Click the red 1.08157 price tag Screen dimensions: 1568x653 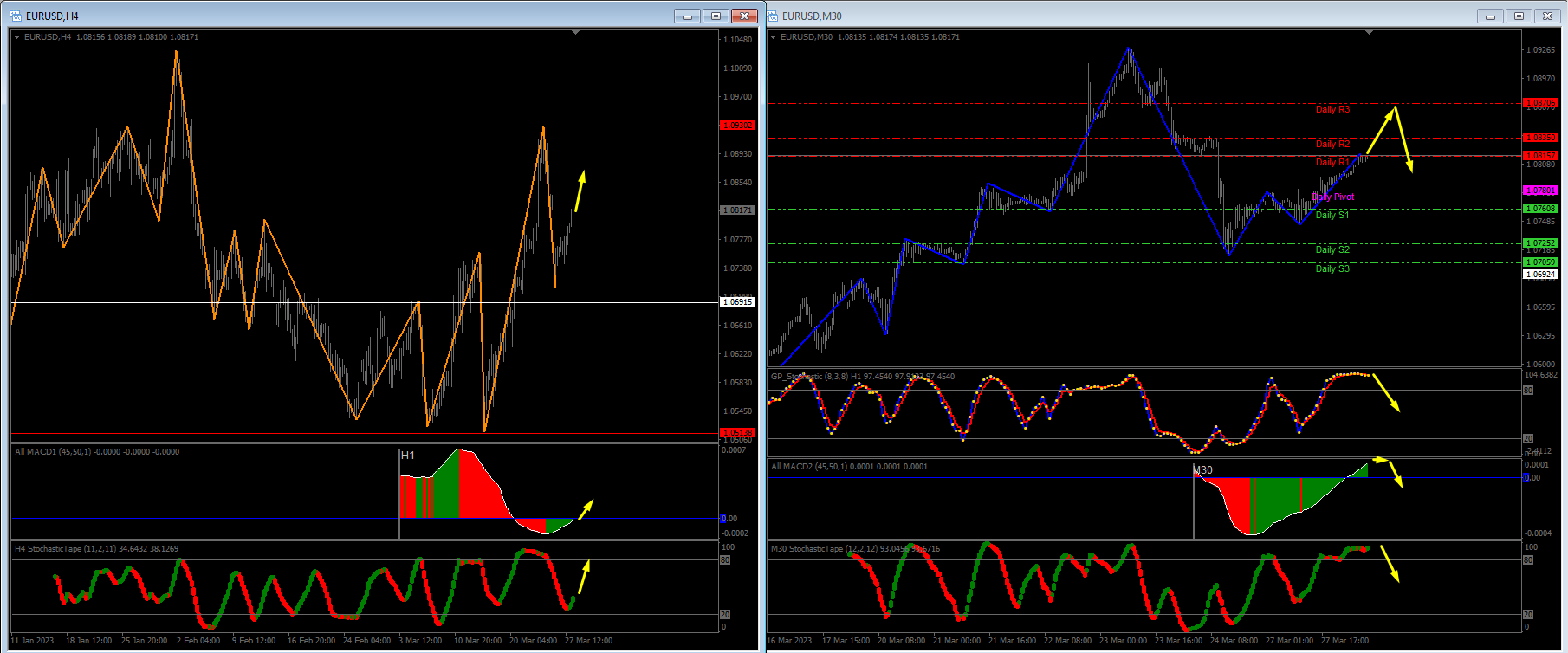(x=1541, y=156)
